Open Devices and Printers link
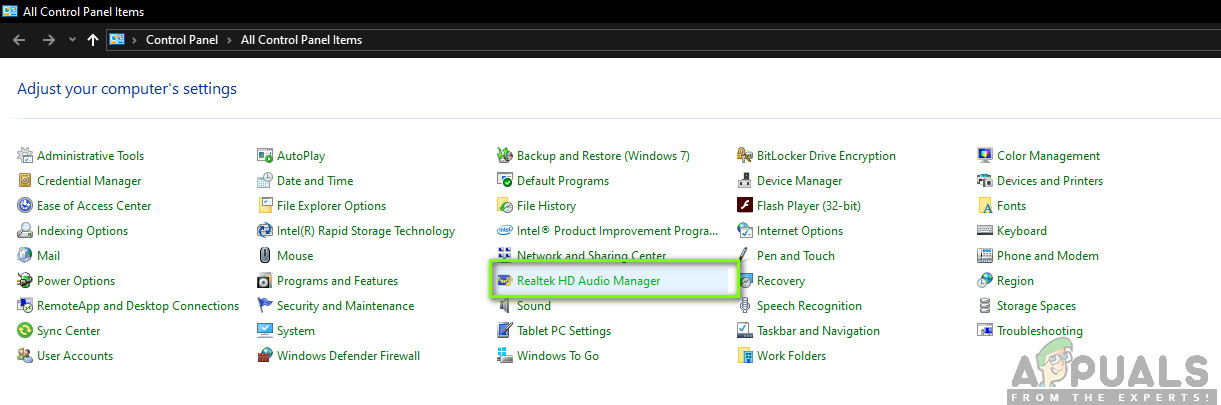Image resolution: width=1221 pixels, height=405 pixels. [1050, 181]
